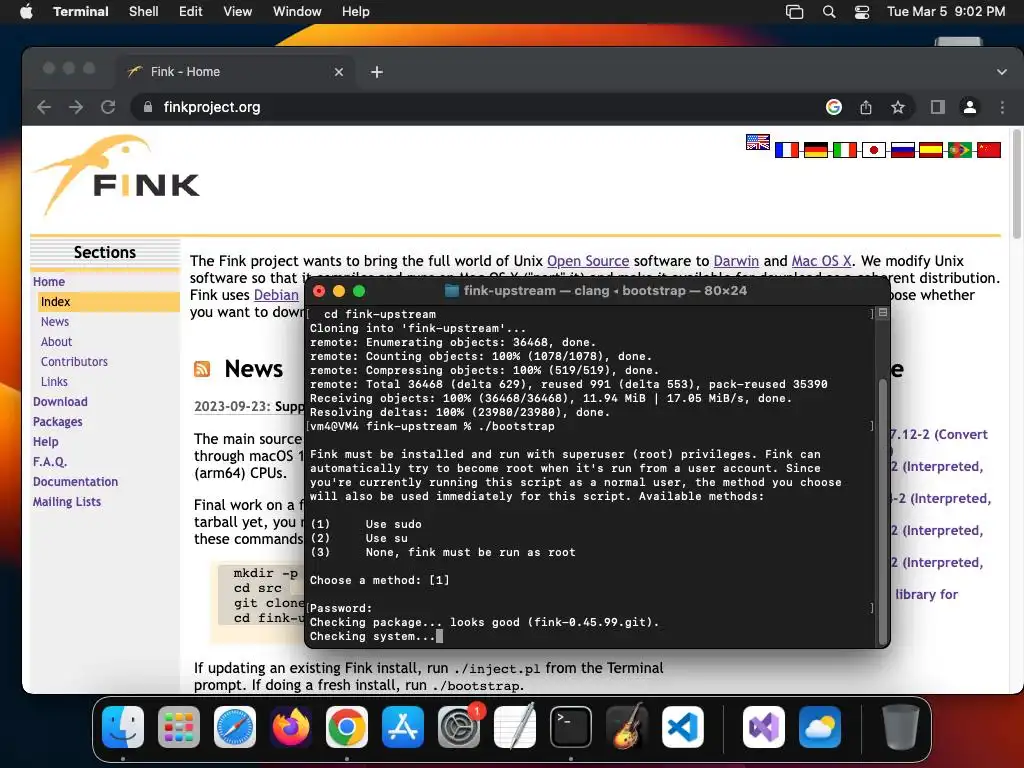Viewport: 1024px width, 768px height.
Task: Switch site to Italian flag
Action: (x=844, y=150)
